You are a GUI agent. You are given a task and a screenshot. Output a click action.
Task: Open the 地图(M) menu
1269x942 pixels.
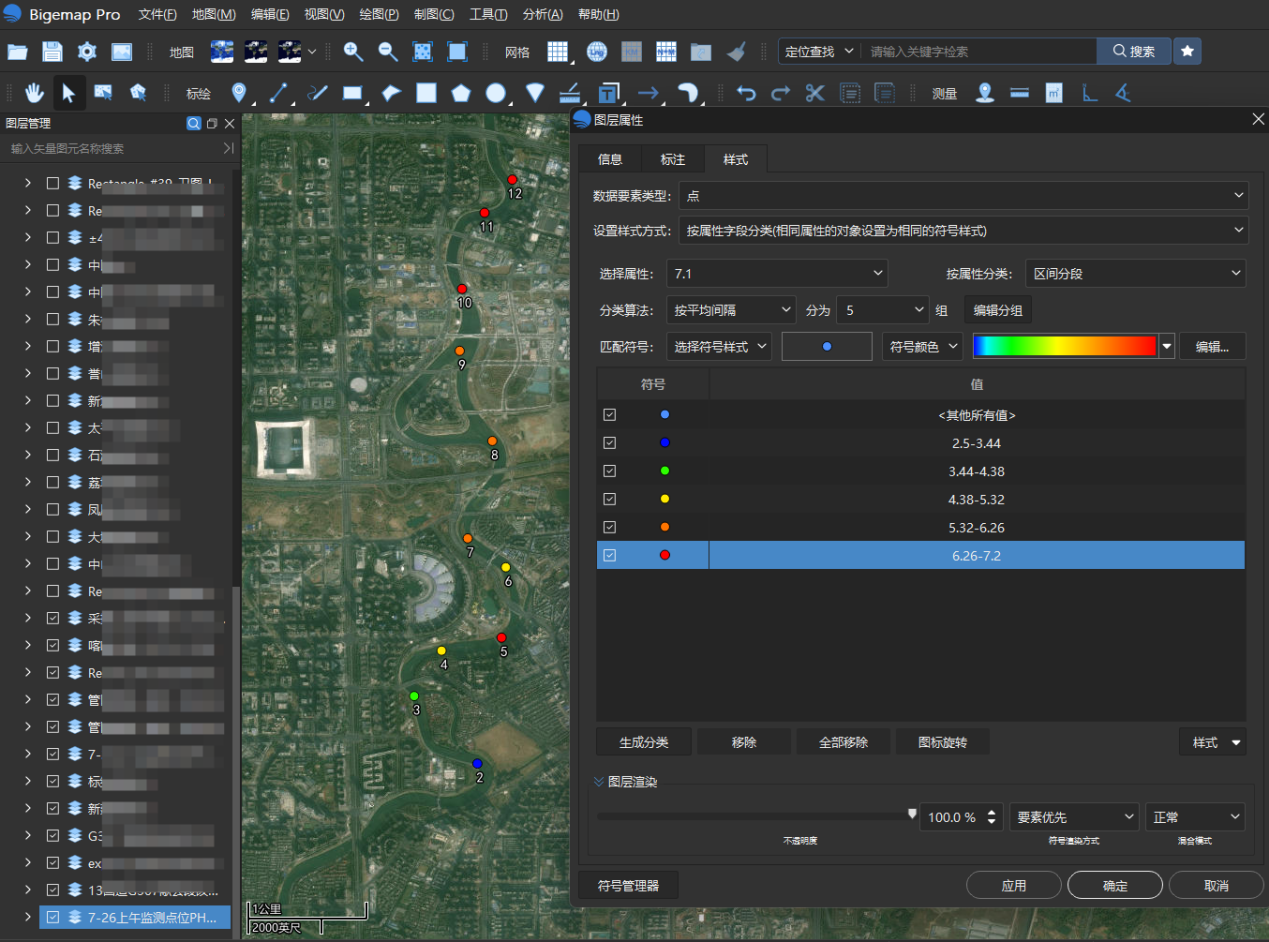(x=214, y=15)
